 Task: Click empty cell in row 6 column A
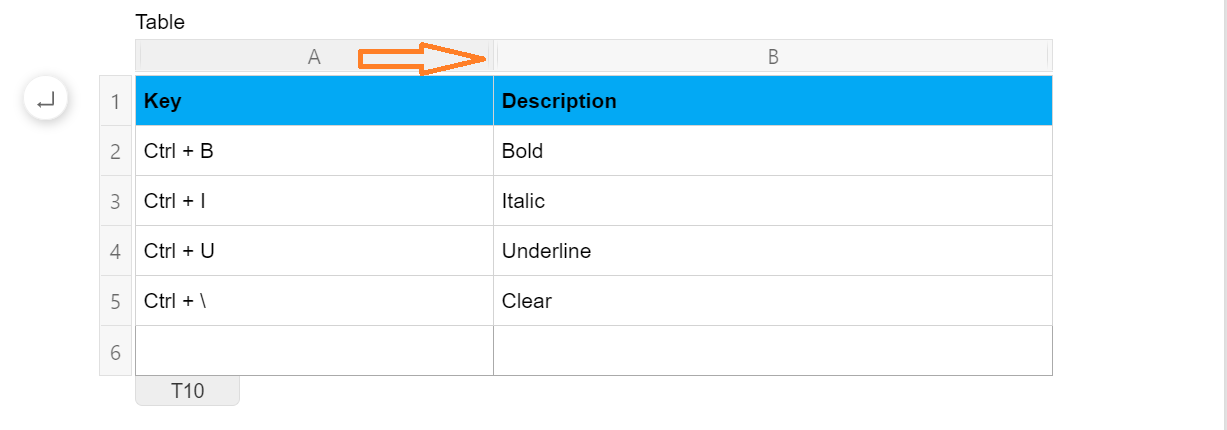(314, 351)
